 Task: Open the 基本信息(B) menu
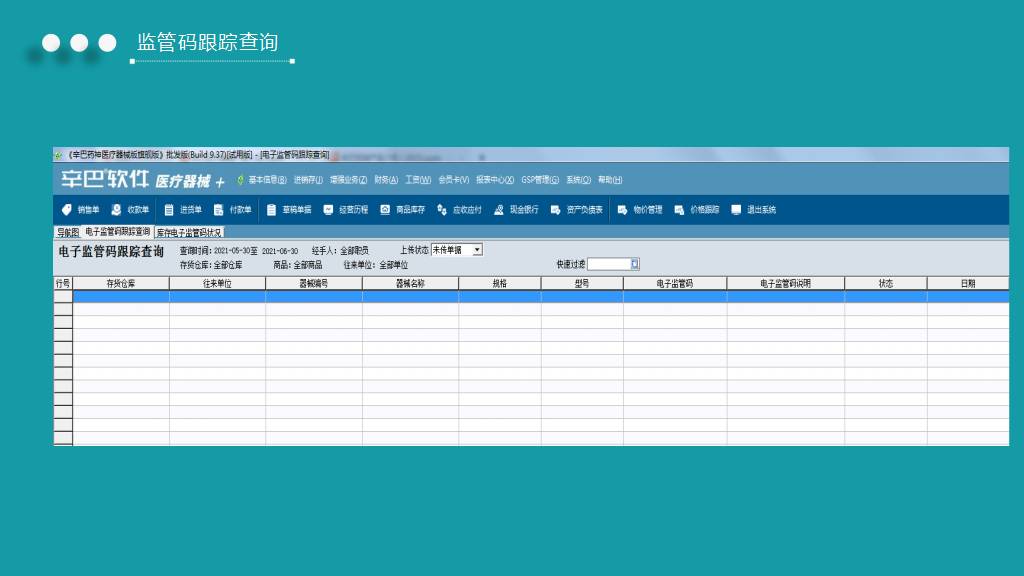(267, 180)
